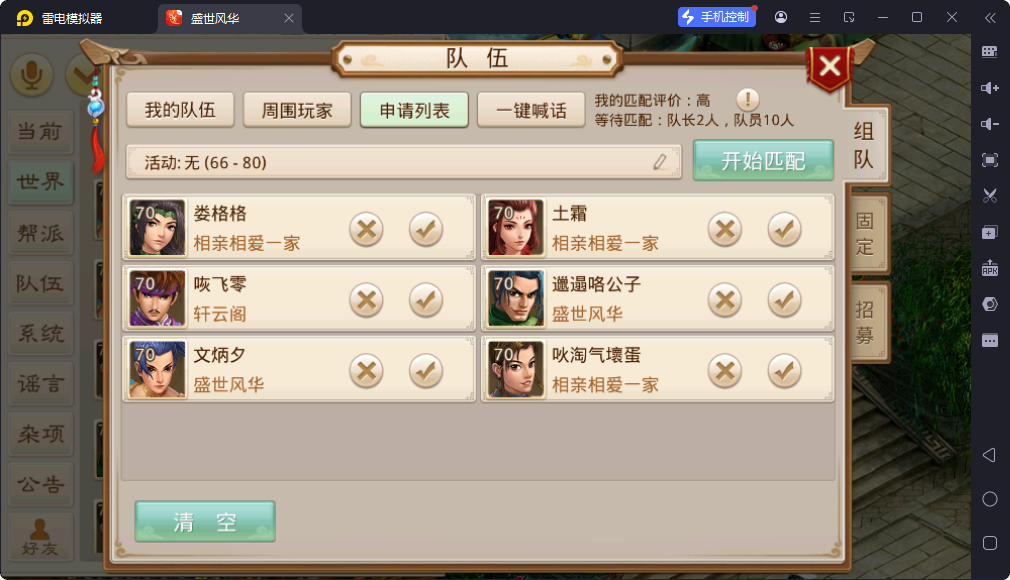Click the 开始匹配 button

click(x=763, y=161)
